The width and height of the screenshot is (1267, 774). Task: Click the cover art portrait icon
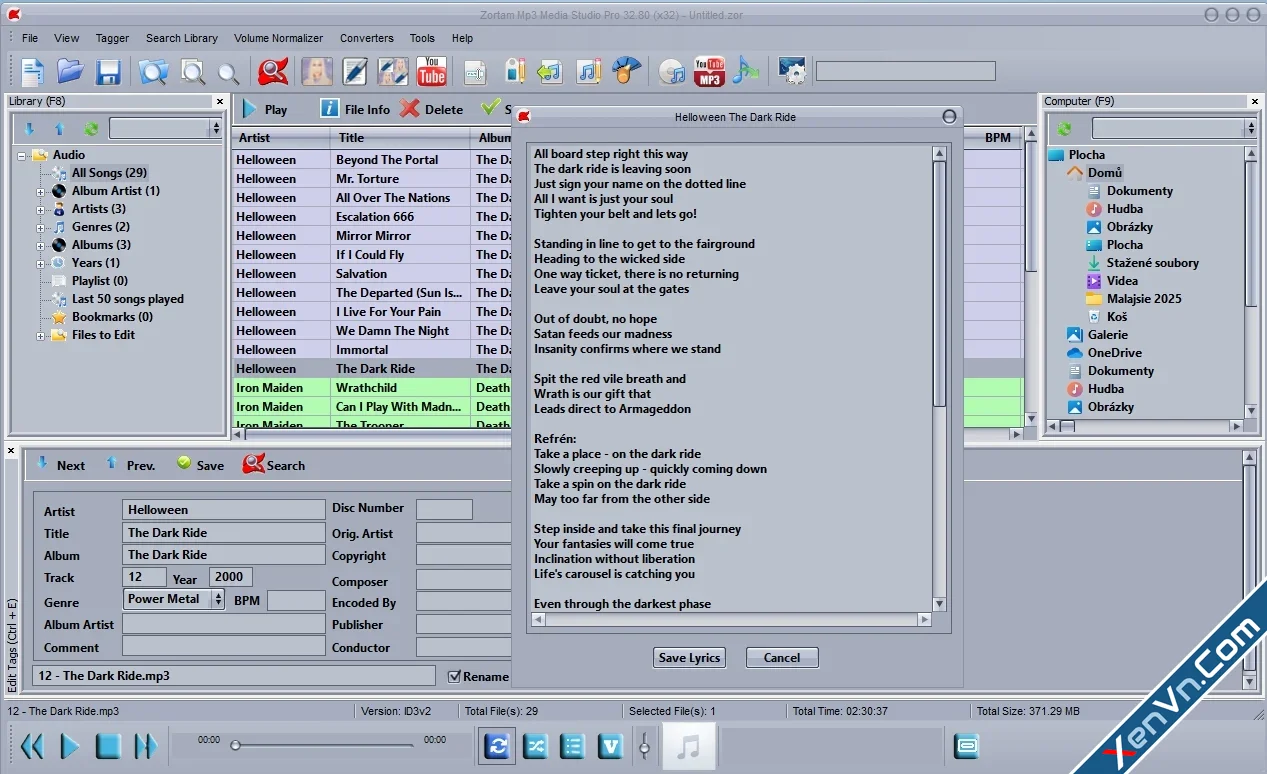pyautogui.click(x=317, y=72)
